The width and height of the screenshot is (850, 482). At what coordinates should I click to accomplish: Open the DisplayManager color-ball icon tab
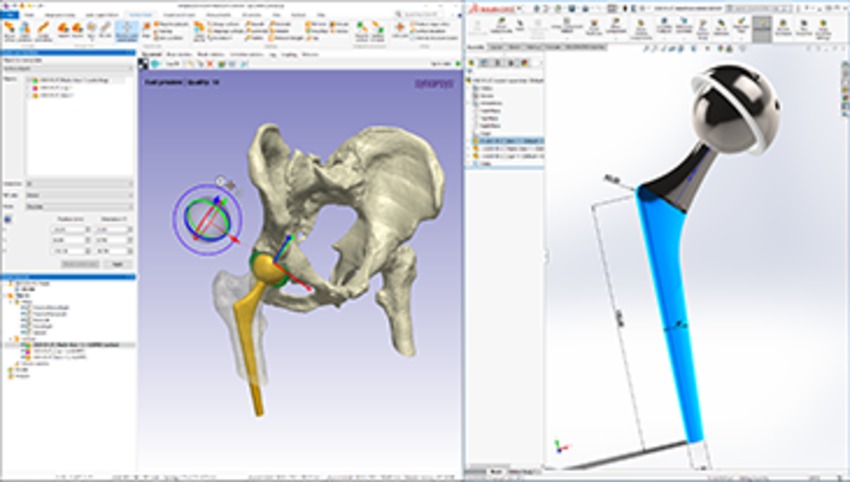click(x=526, y=63)
